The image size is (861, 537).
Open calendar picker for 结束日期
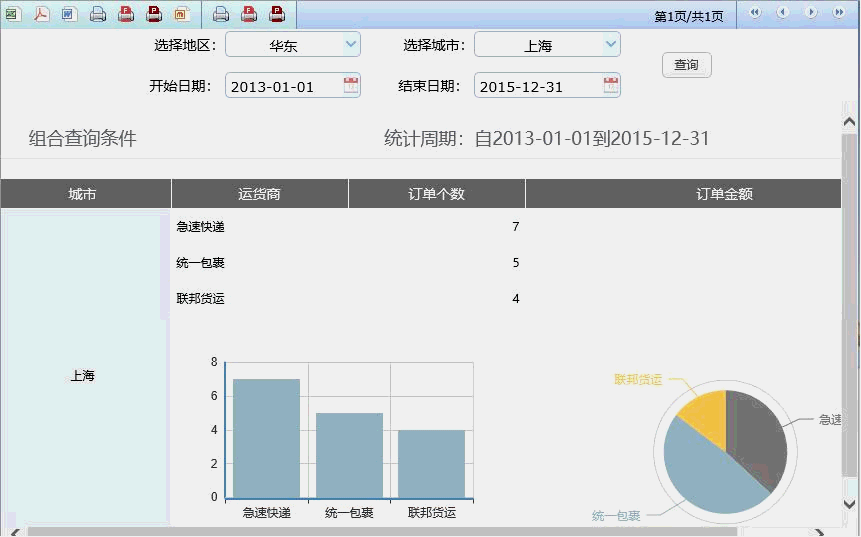pyautogui.click(x=611, y=85)
